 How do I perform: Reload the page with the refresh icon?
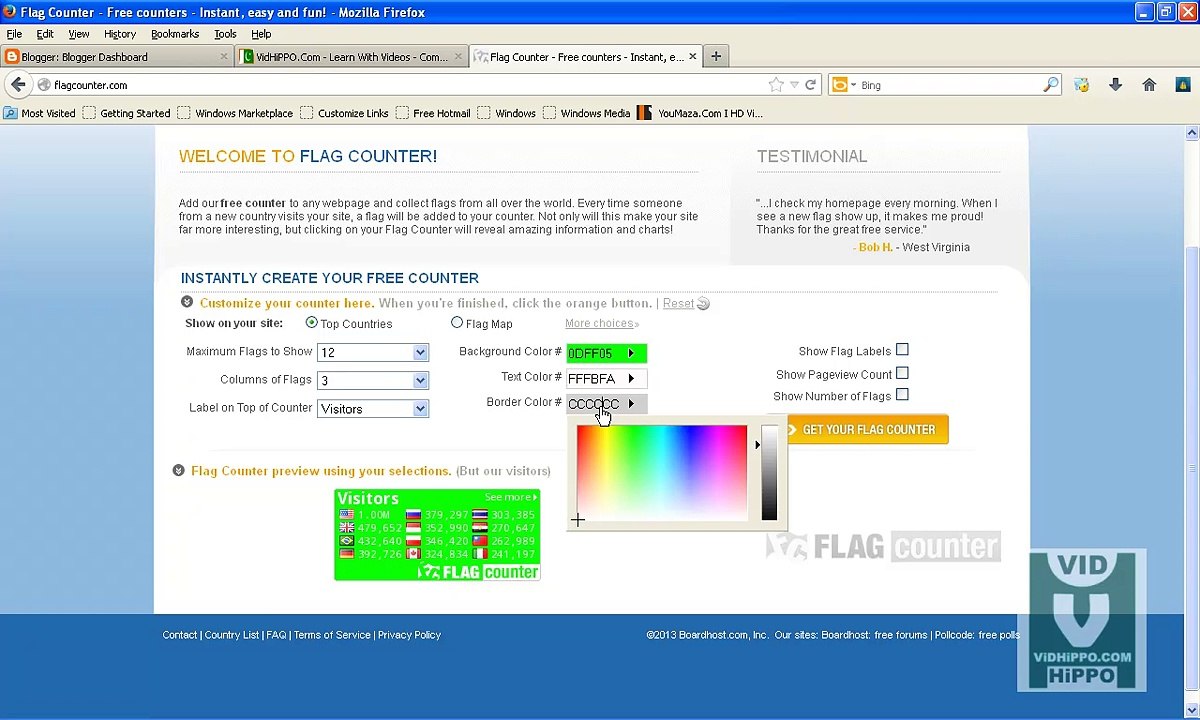point(810,85)
